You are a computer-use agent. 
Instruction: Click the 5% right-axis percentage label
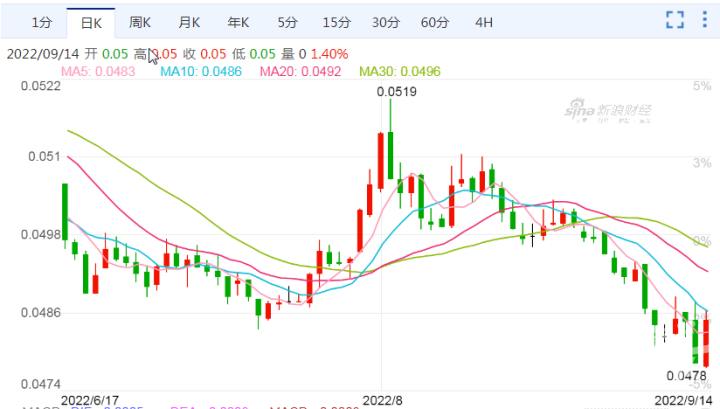[702, 86]
